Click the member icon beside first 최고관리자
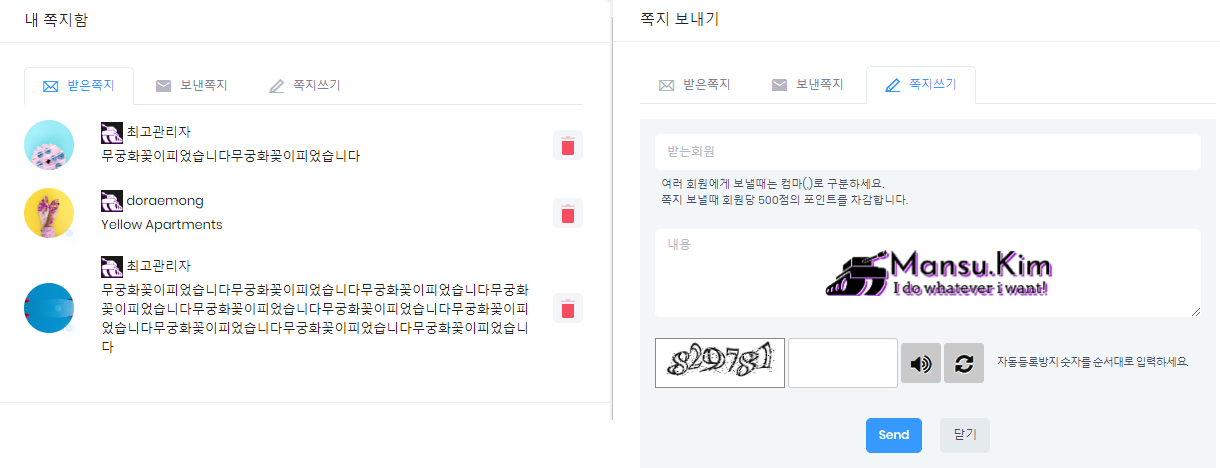 (112, 132)
